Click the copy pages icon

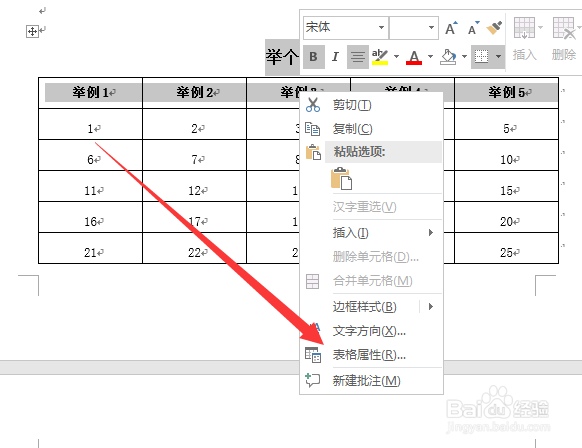point(313,129)
